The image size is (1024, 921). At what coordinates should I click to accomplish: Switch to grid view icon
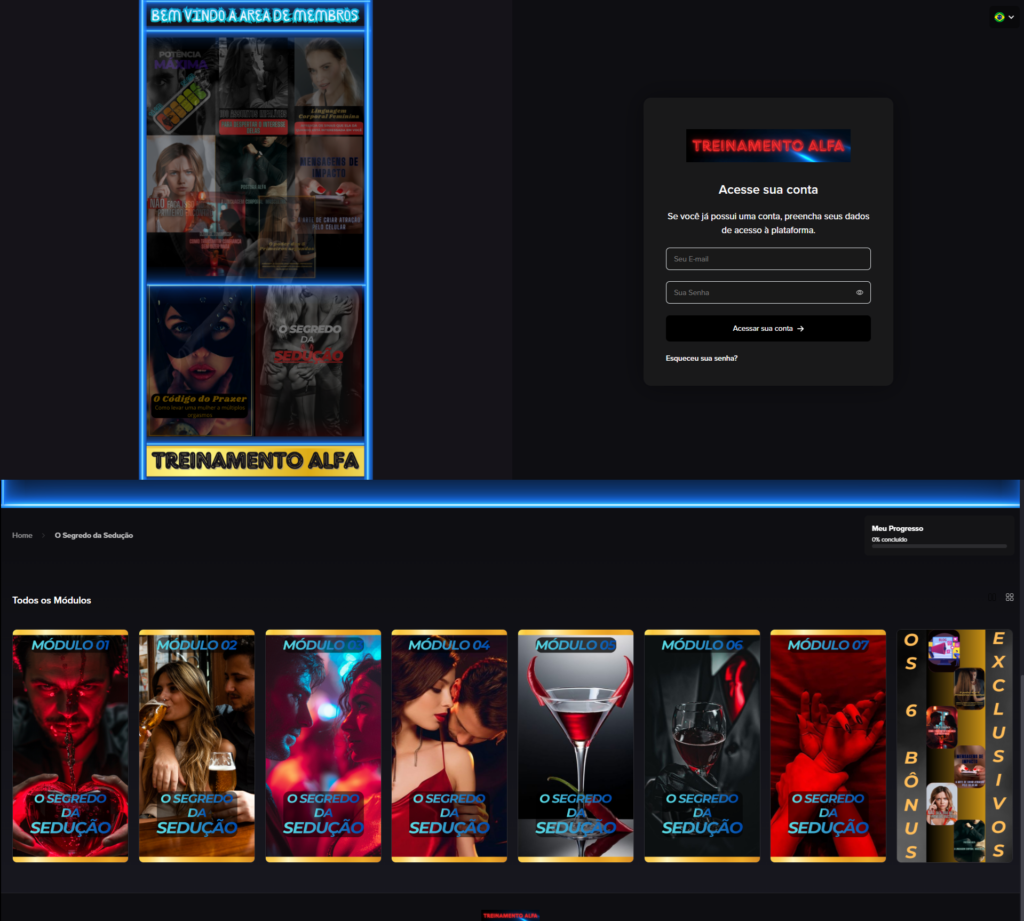(1009, 597)
